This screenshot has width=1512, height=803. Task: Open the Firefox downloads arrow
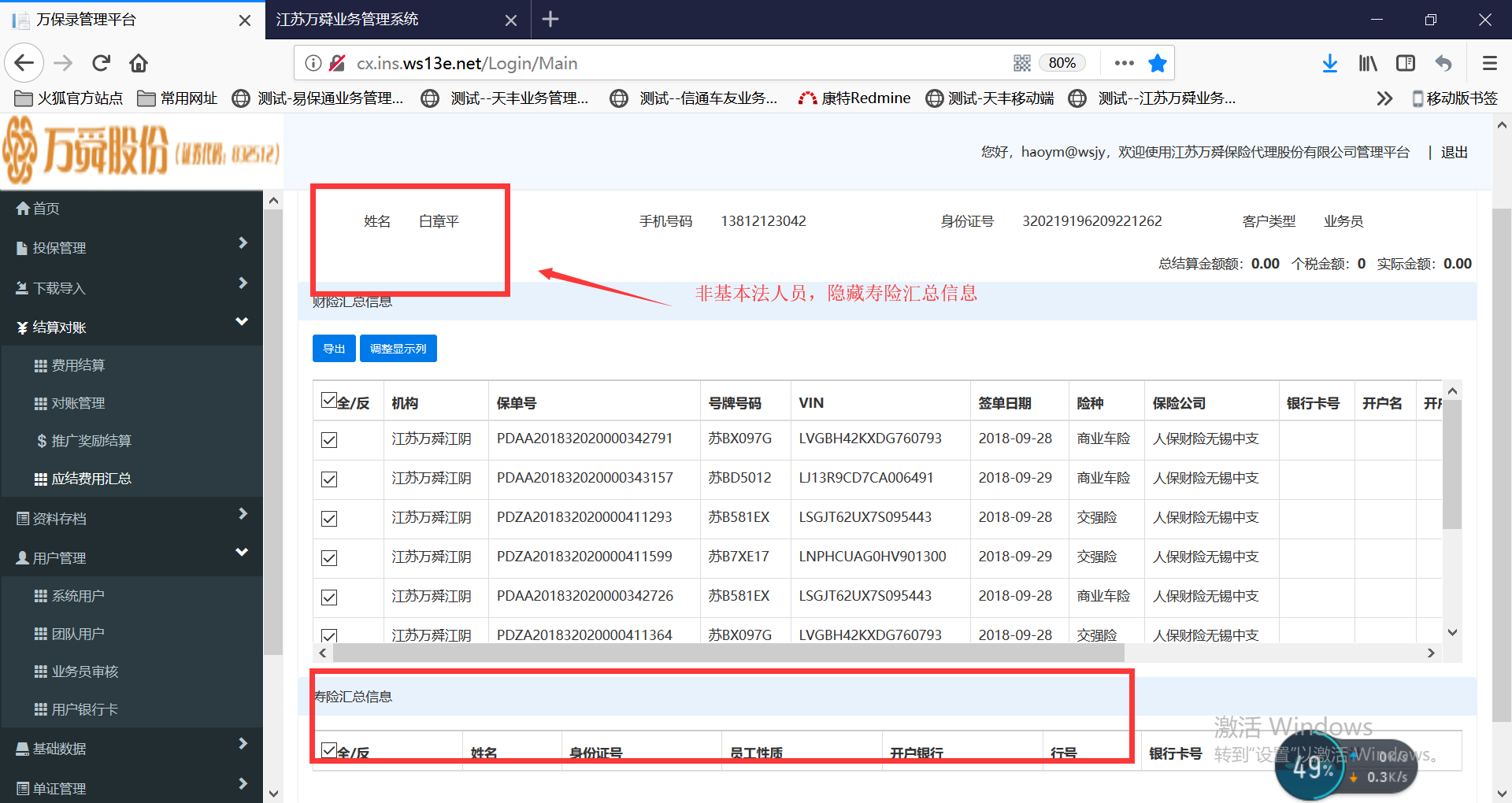pos(1329,63)
